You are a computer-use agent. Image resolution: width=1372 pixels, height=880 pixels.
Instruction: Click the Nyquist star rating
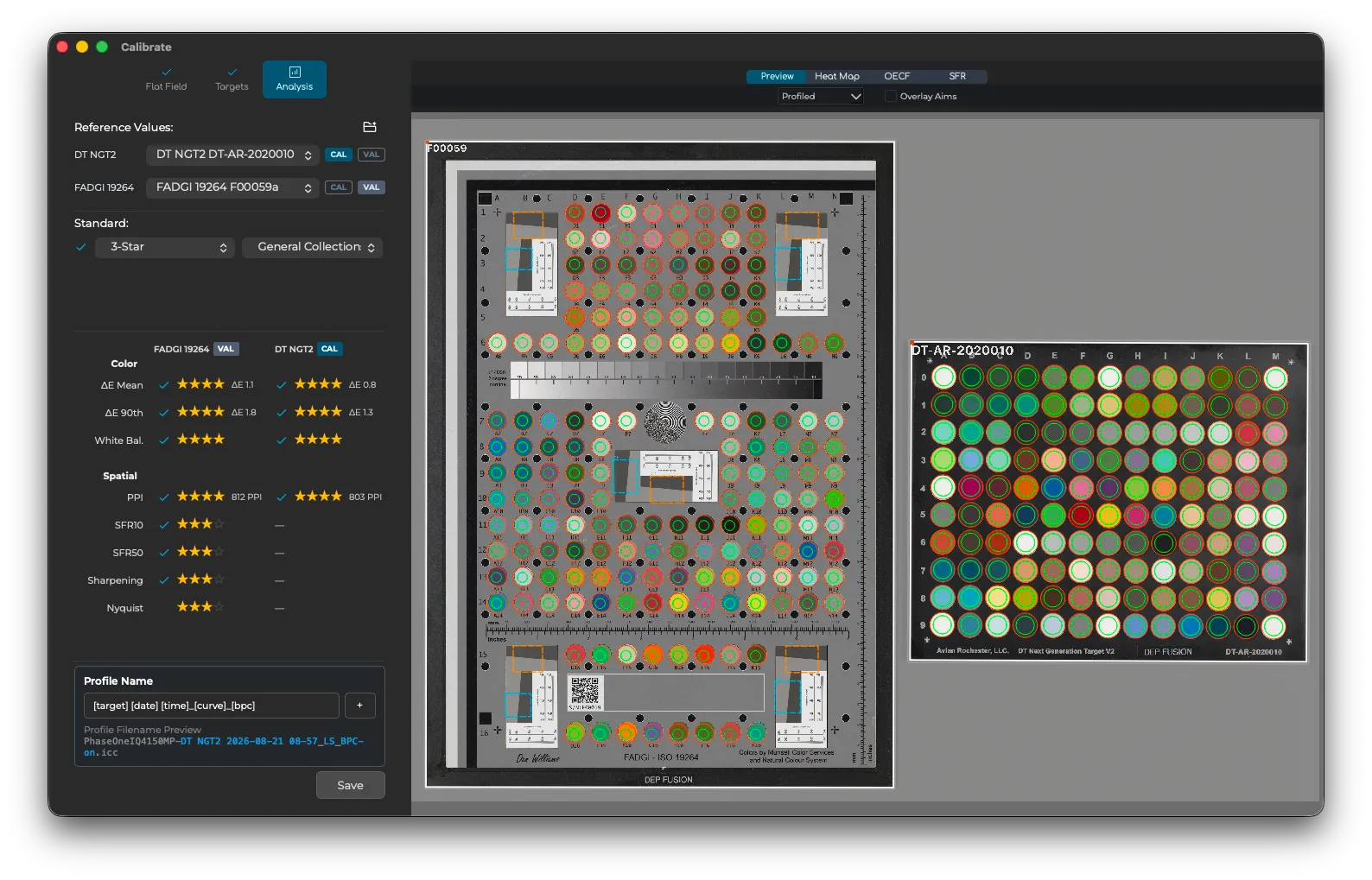tap(200, 607)
